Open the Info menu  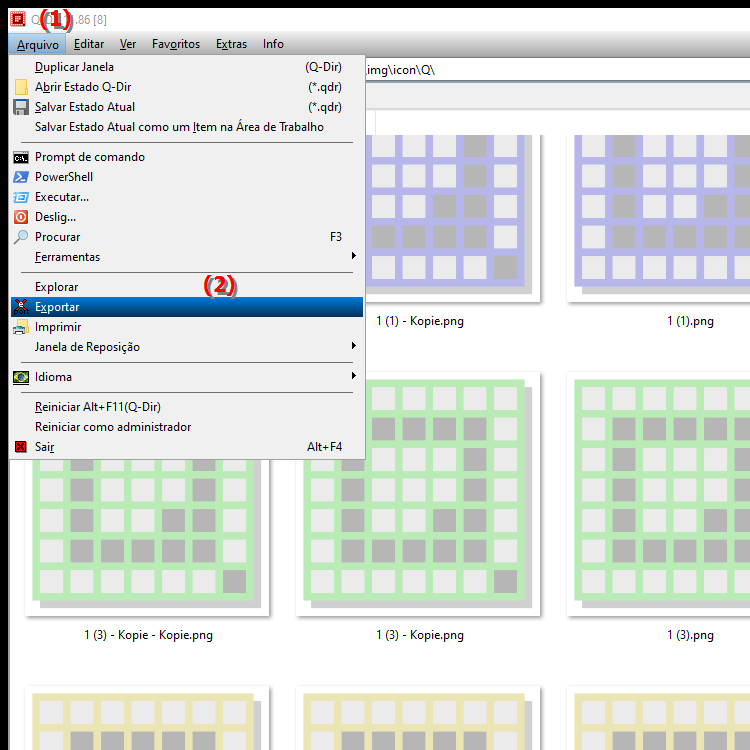coord(273,44)
